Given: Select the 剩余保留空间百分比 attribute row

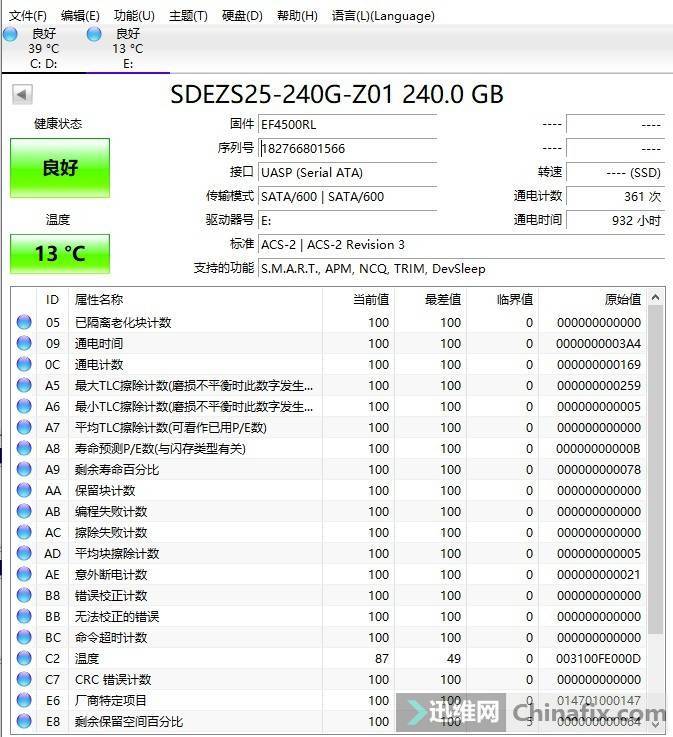Looking at the screenshot, I should pyautogui.click(x=329, y=721).
